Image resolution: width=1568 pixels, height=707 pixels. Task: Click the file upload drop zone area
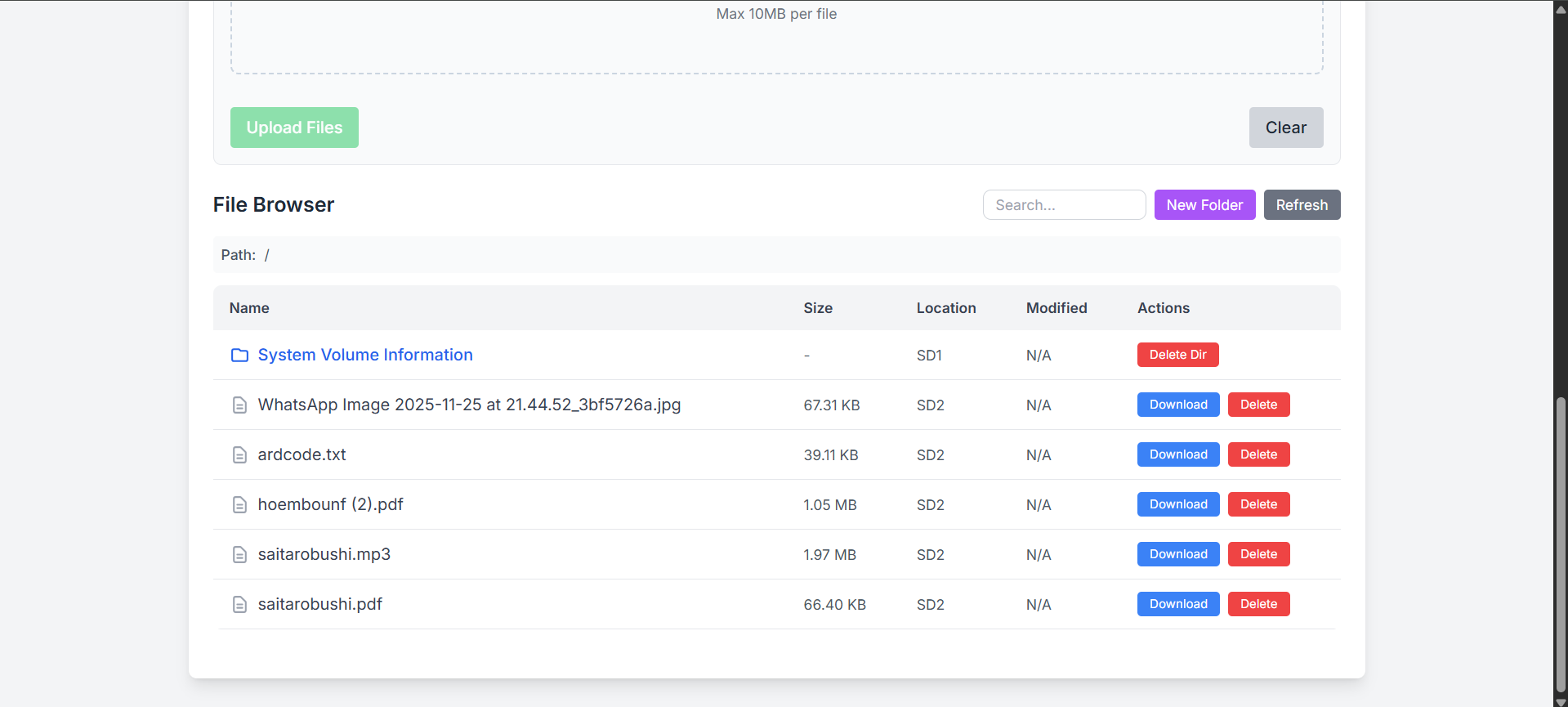(x=776, y=41)
